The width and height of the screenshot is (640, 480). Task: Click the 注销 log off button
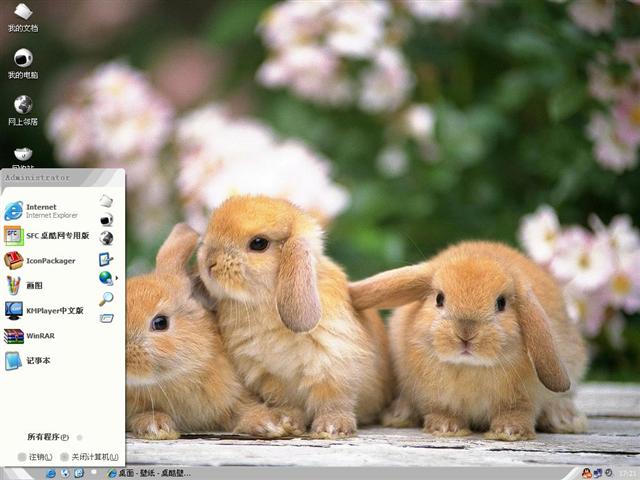35,457
